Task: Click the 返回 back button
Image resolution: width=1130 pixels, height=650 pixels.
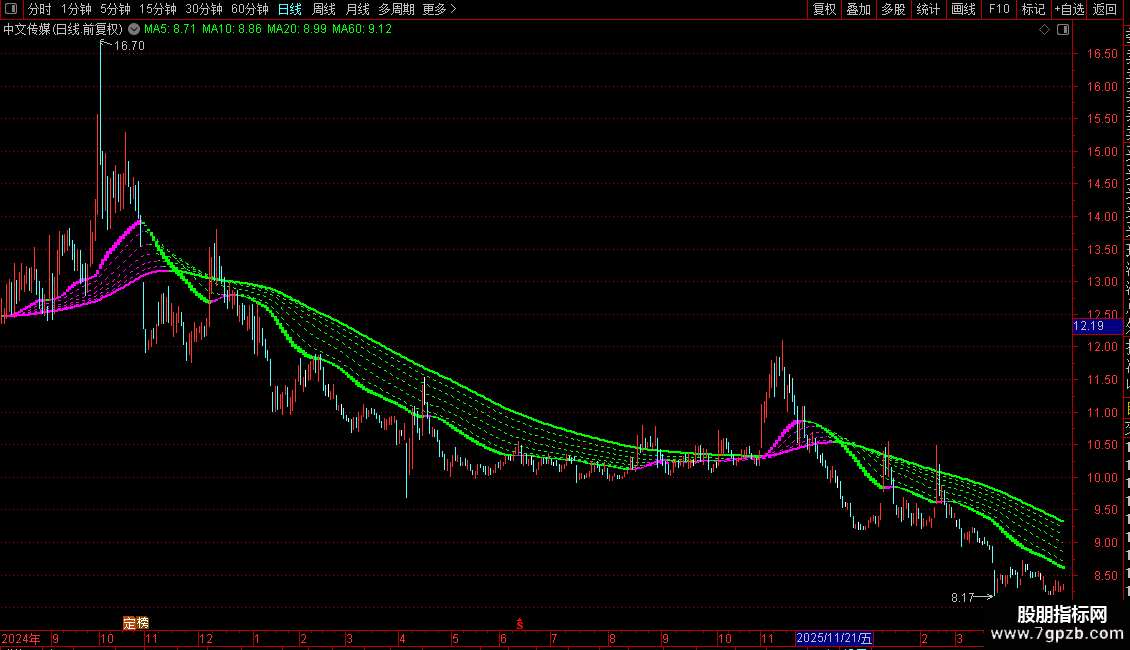Action: [1104, 9]
